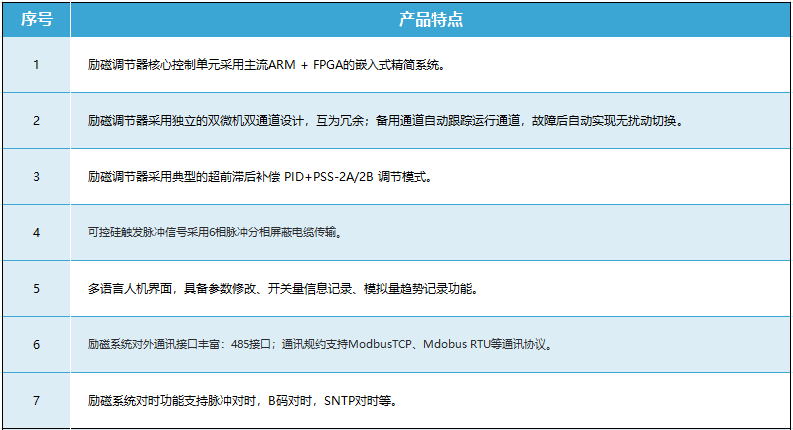
Task: Select the row number 6 cell
Action: [36, 345]
